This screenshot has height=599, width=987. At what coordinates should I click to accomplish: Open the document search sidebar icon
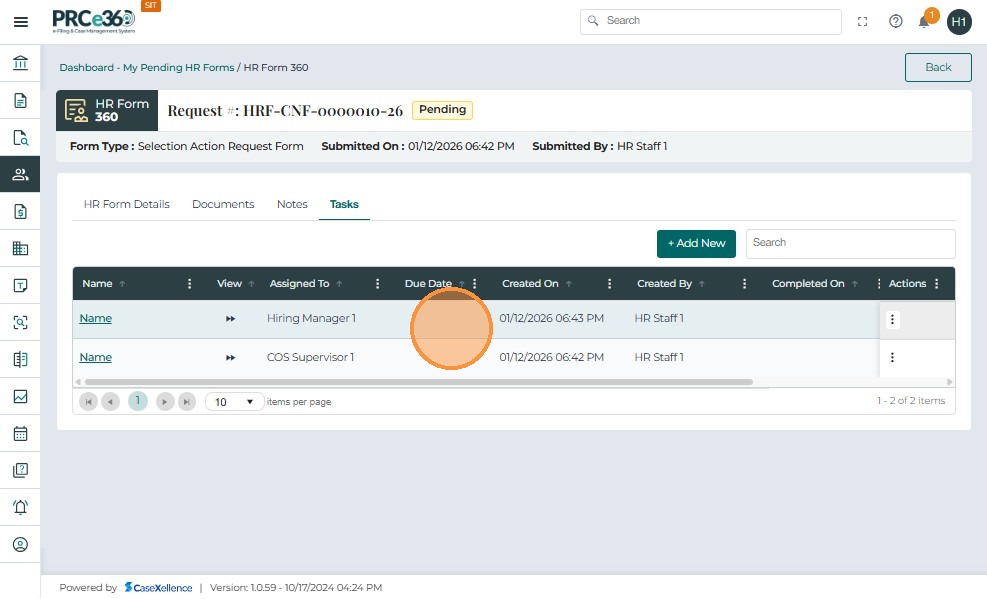[20, 137]
